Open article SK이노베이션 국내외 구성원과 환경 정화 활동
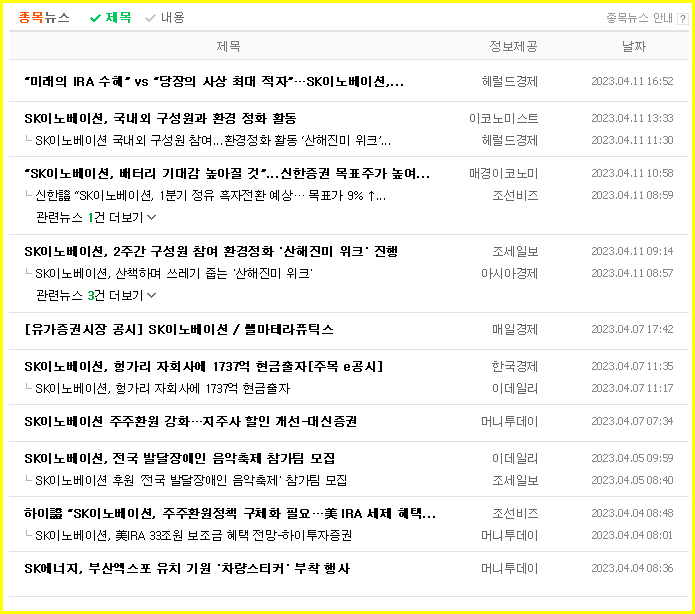This screenshot has height=614, width=695. click(x=160, y=118)
